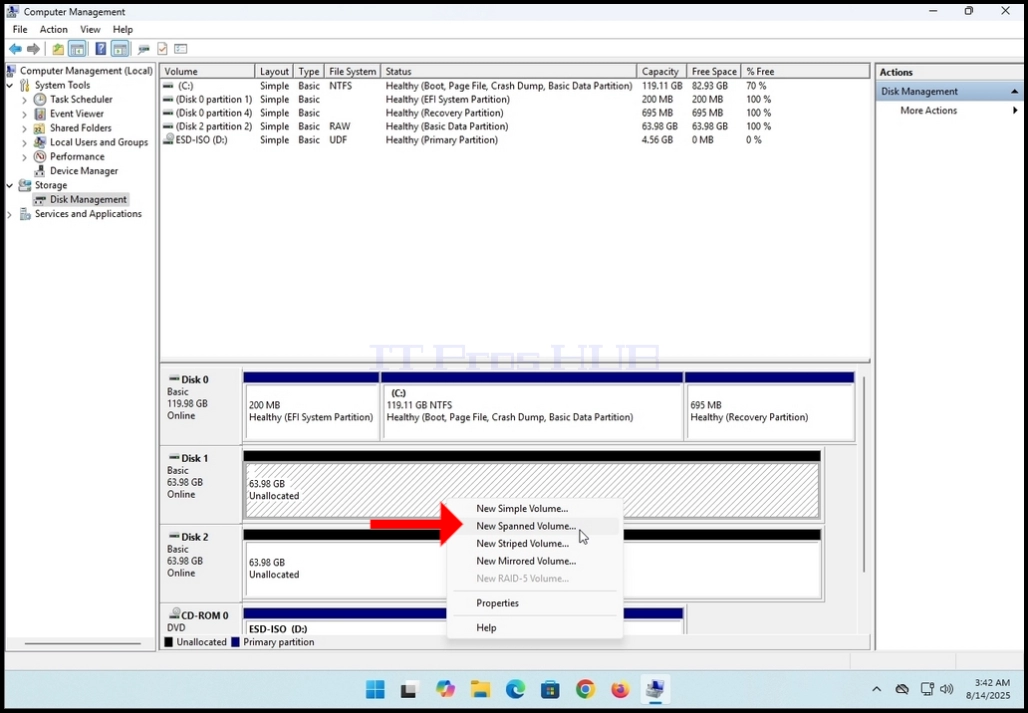Expand the Shared Folders node arrow
The height and width of the screenshot is (713, 1028).
[24, 128]
